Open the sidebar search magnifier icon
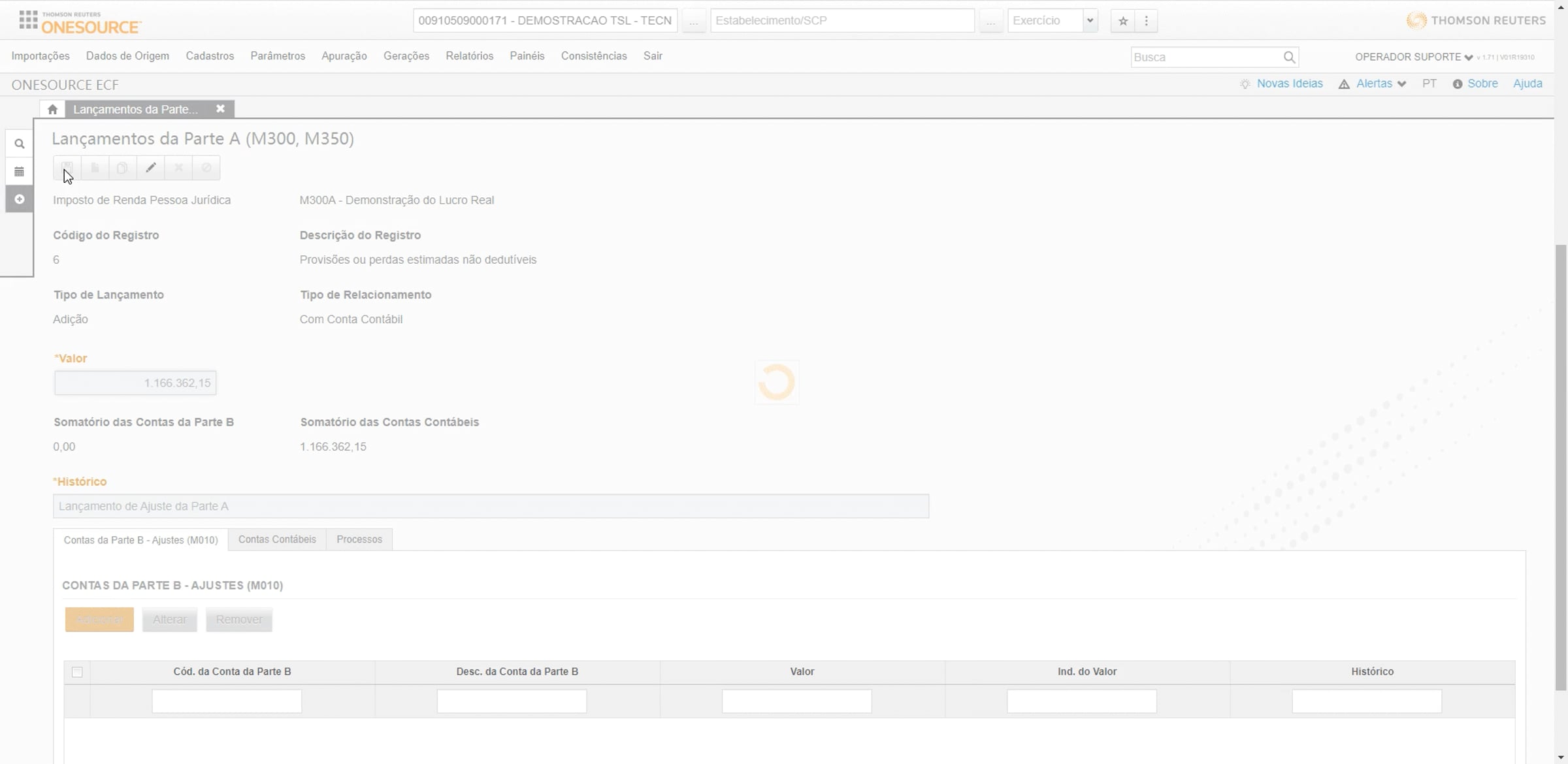 (20, 144)
